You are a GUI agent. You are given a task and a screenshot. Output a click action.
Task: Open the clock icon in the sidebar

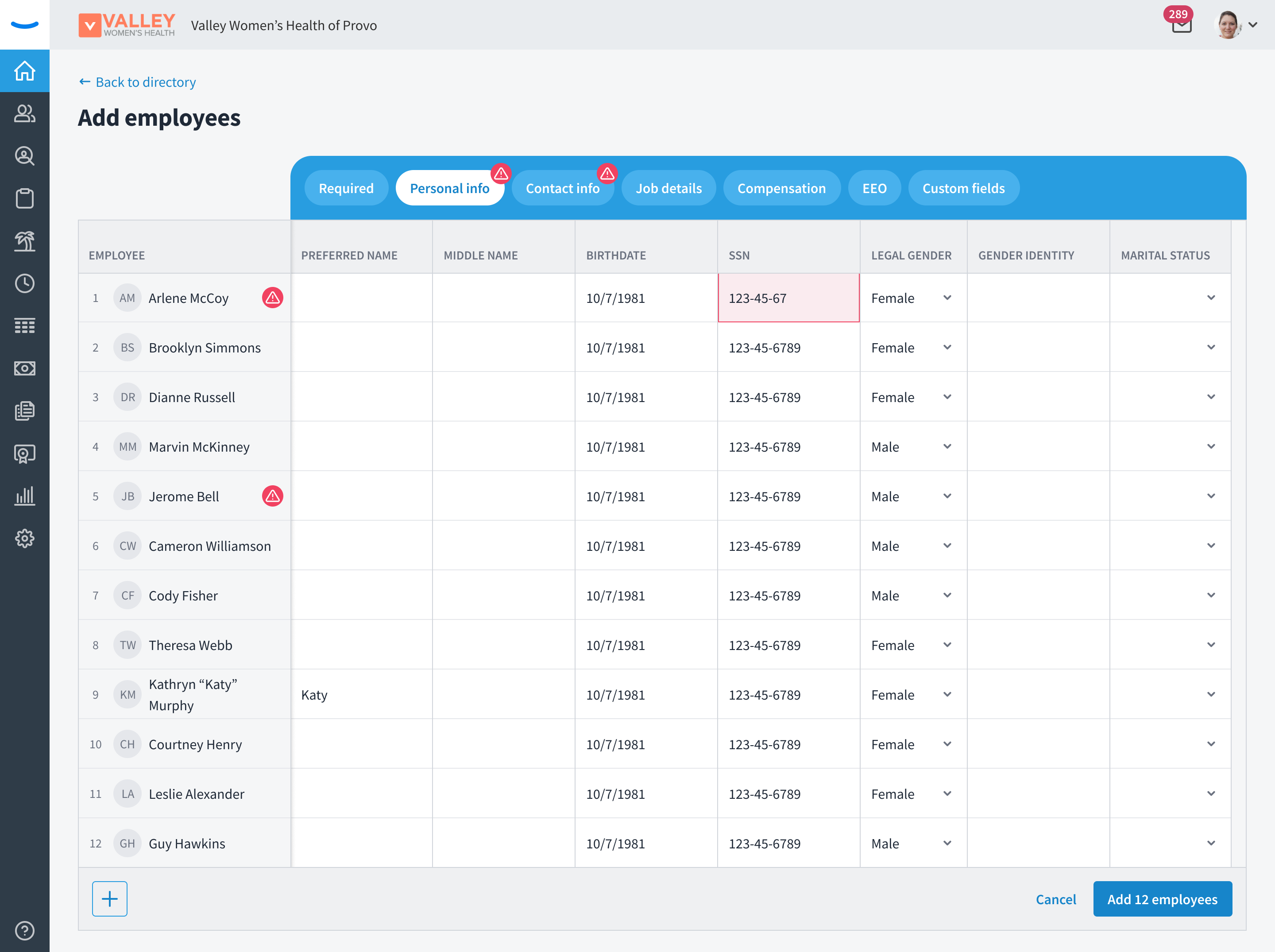tap(25, 283)
